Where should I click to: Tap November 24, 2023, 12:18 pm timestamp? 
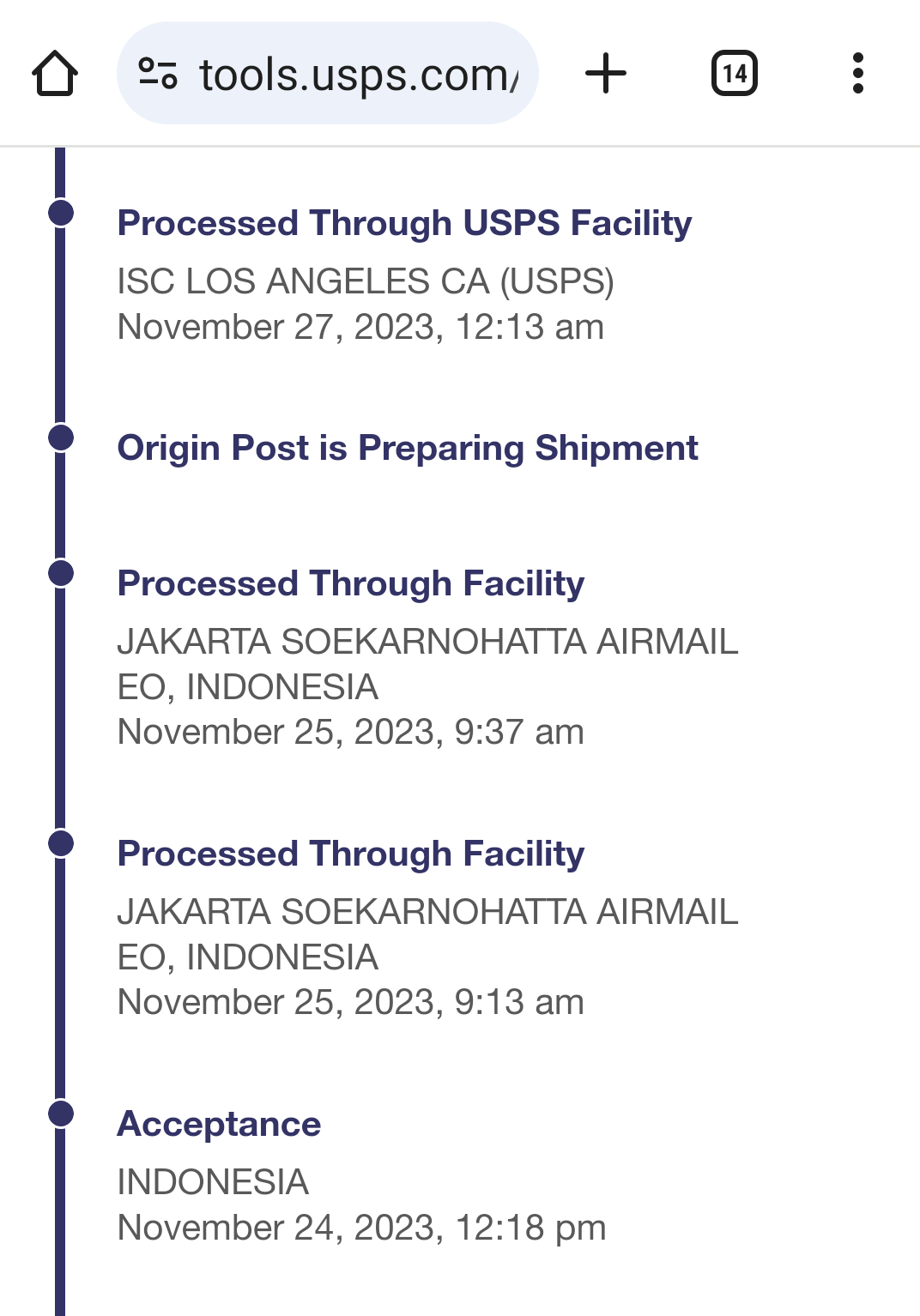tap(361, 1228)
